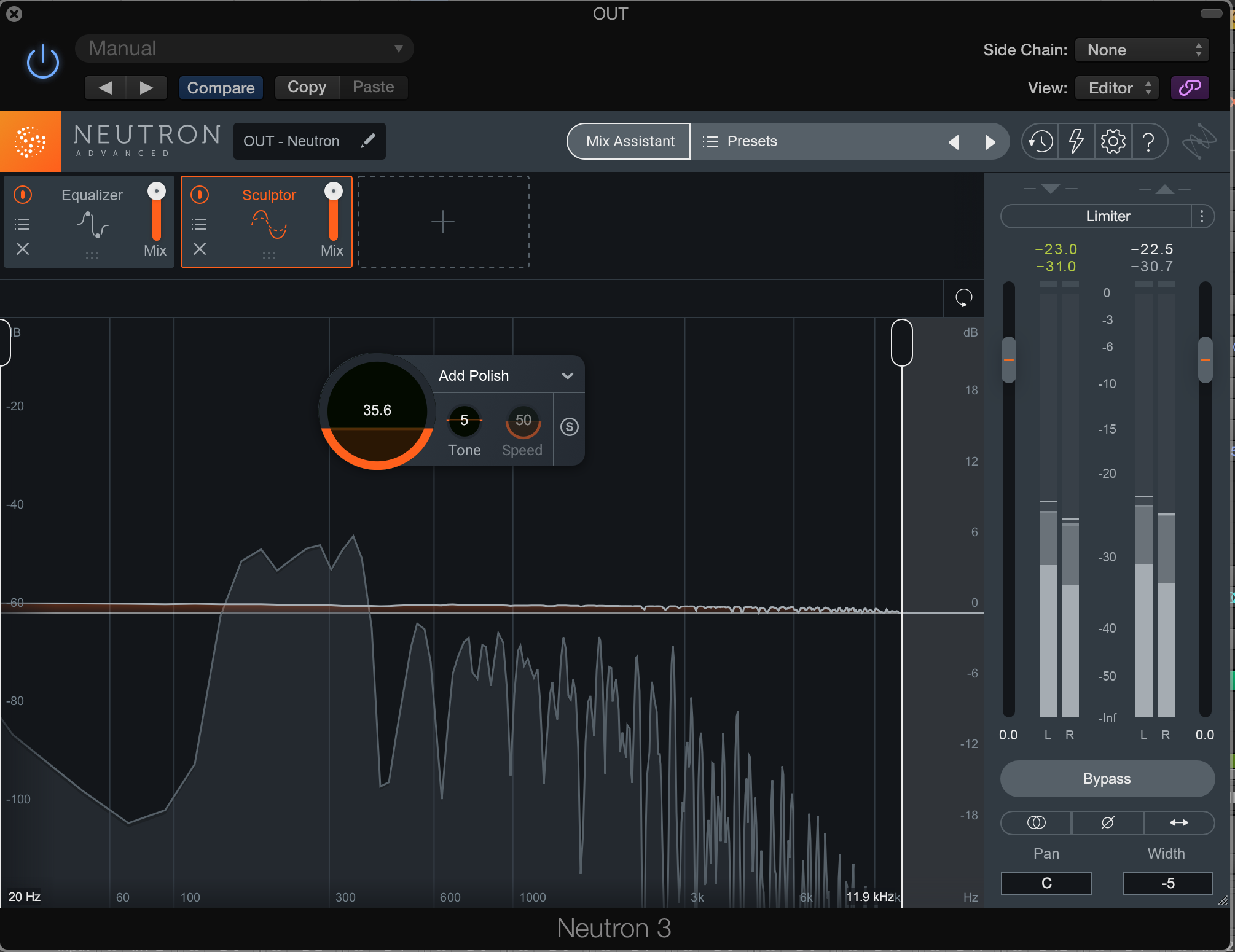The height and width of the screenshot is (952, 1235).
Task: Open the Side Chain None dropdown
Action: 1142,50
